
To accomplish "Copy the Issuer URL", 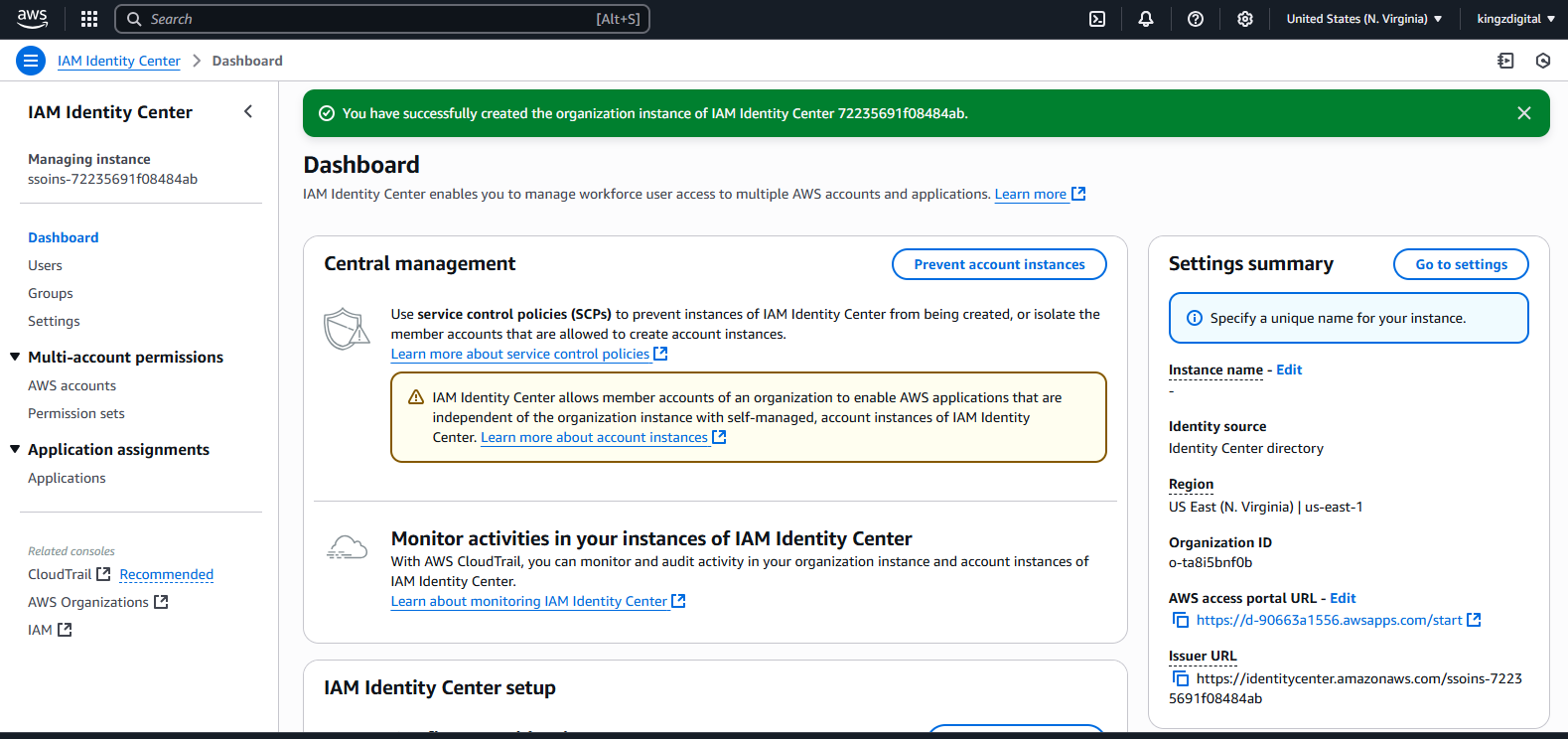I will pos(1181,678).
